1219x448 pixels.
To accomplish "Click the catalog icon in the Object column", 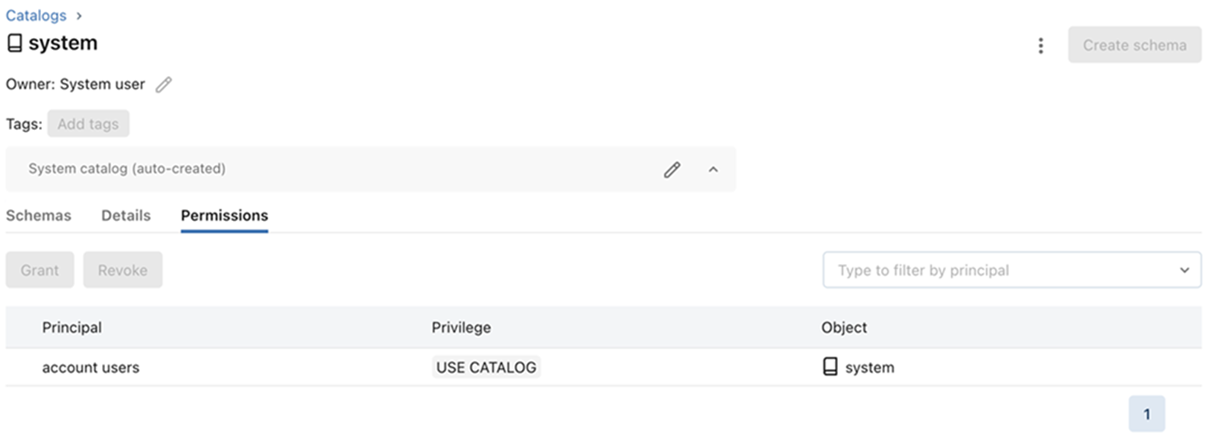I will coord(829,367).
